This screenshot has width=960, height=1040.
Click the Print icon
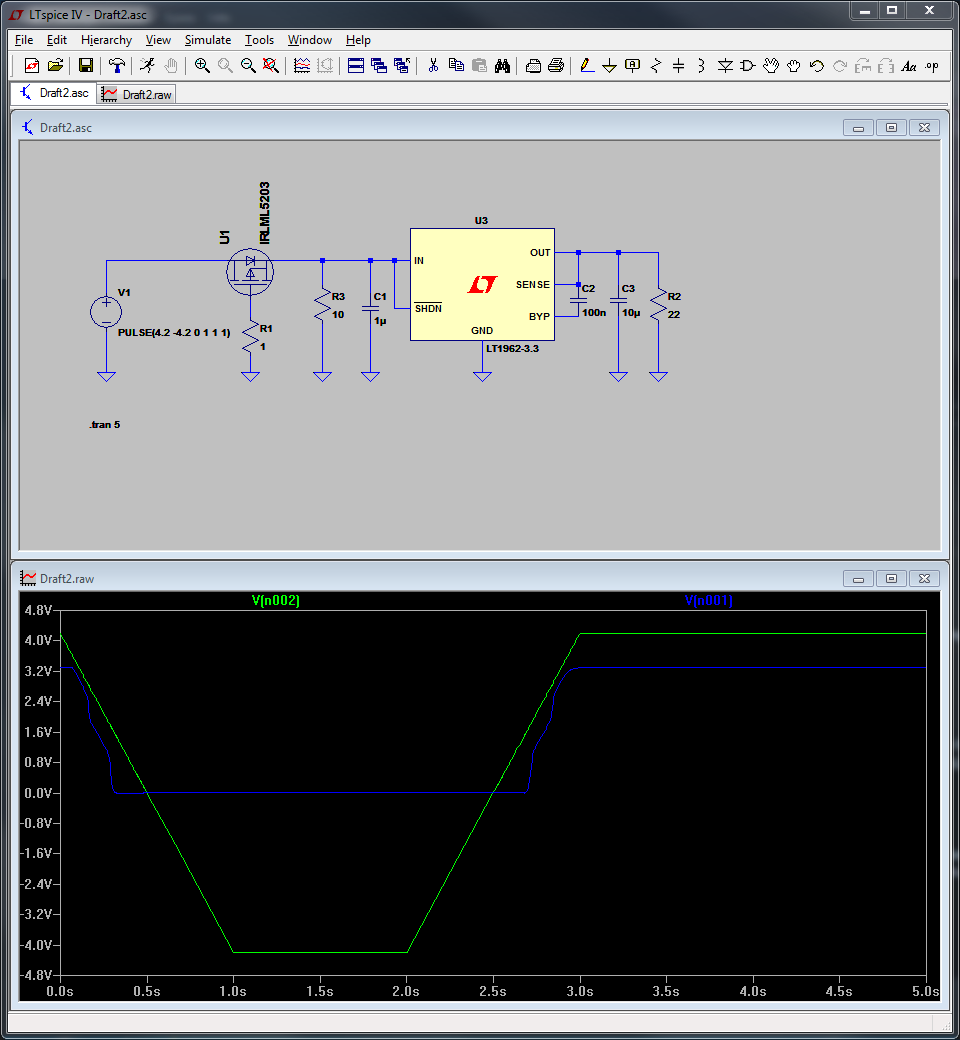click(556, 65)
